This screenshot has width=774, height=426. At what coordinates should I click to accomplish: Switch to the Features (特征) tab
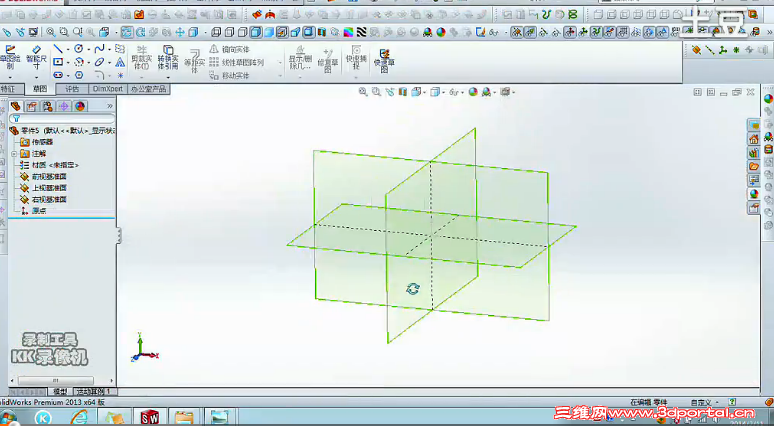coord(7,89)
